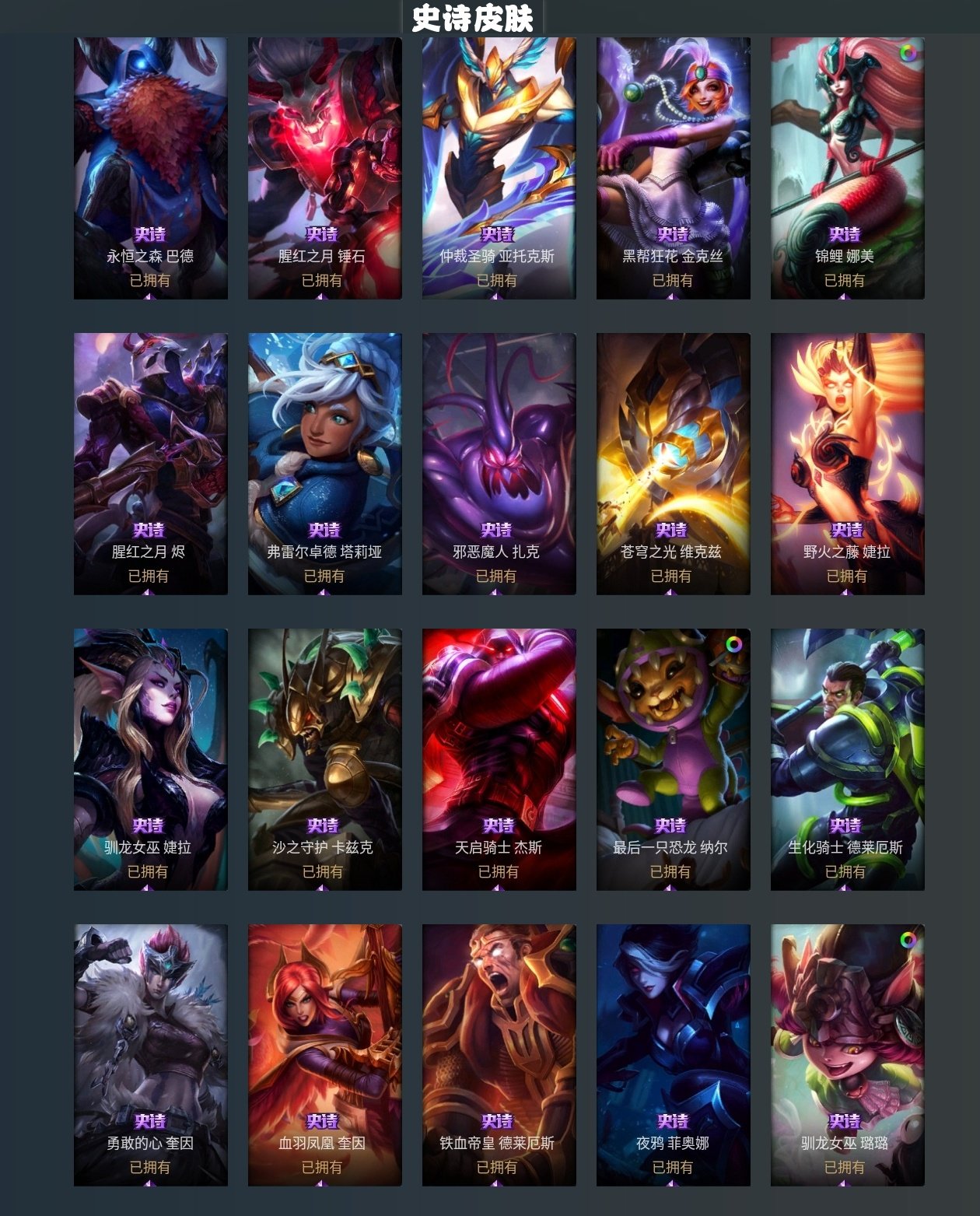Image resolution: width=980 pixels, height=1216 pixels.
Task: Click 已拥有 status under 生化骑士 德莱厄斯
Action: [845, 871]
